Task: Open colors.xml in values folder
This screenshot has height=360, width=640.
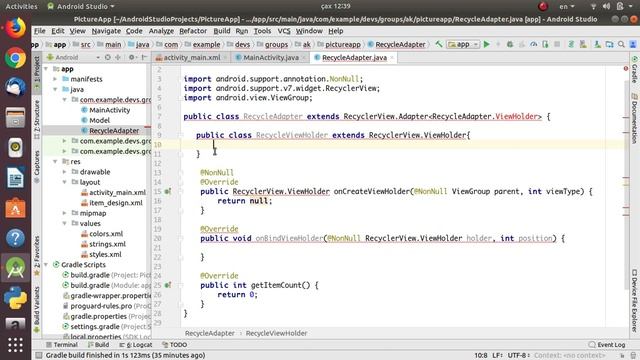Action: 106,234
